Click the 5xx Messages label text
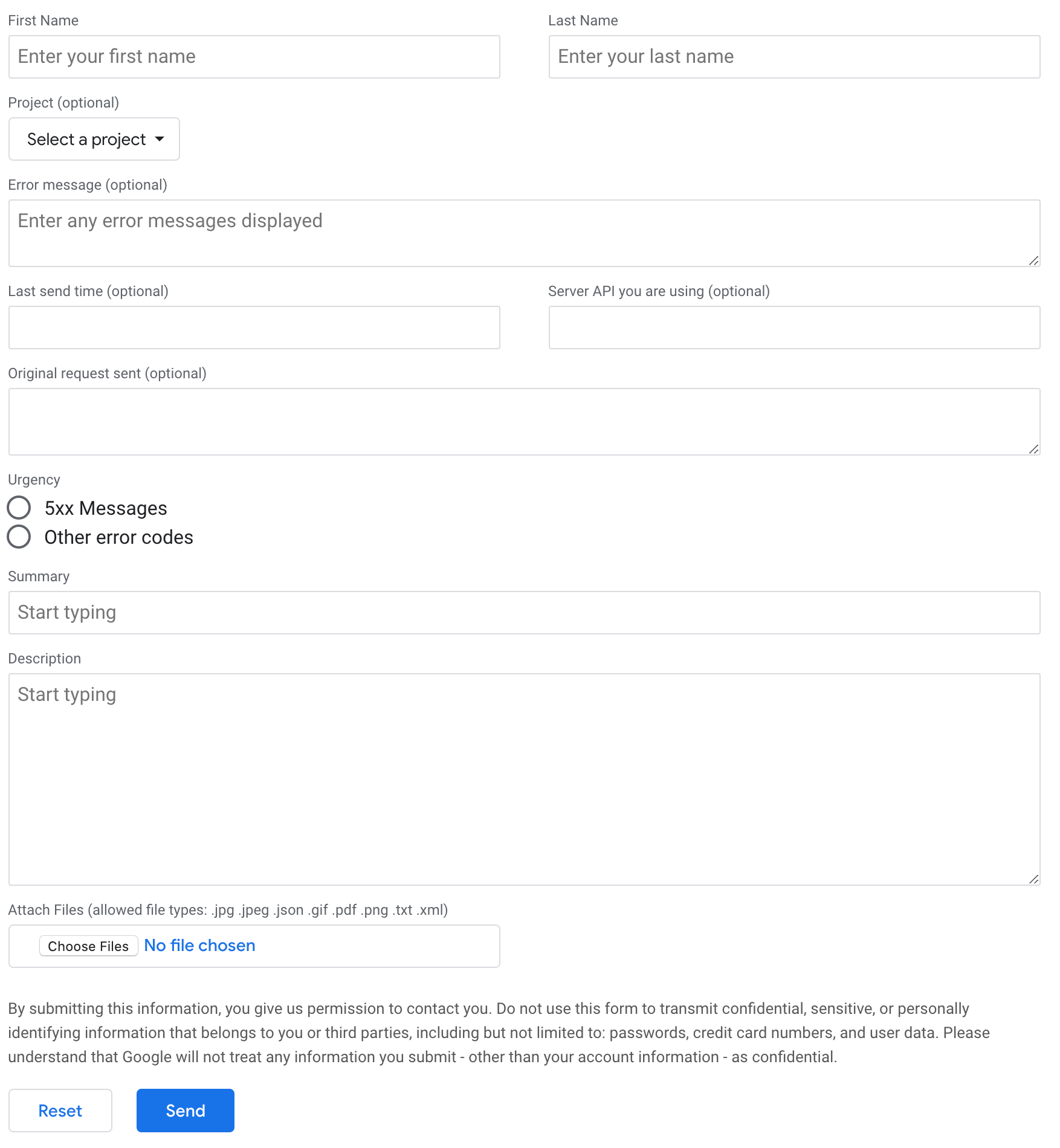This screenshot has height=1148, width=1060. tap(106, 508)
